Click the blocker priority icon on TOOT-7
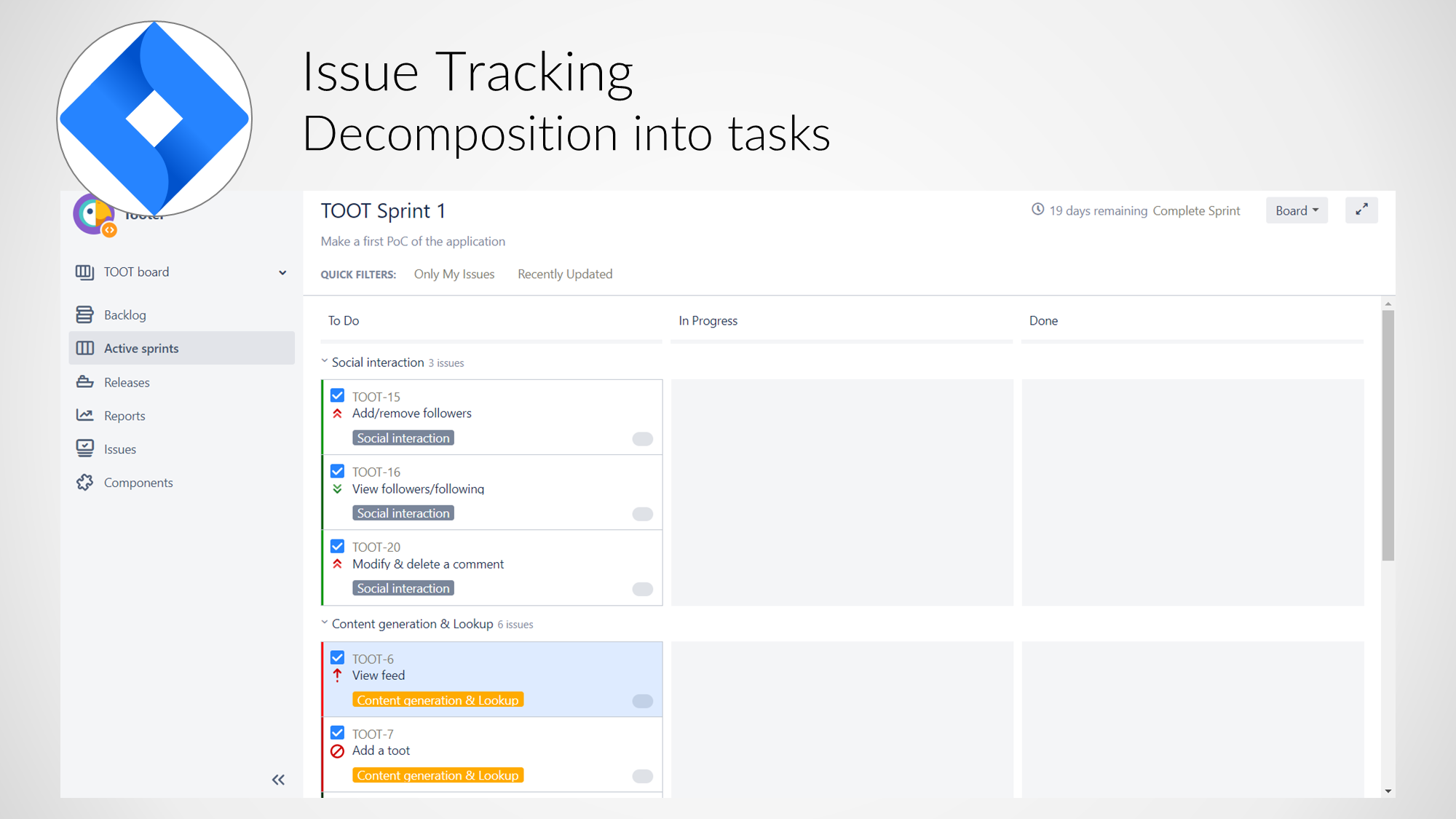 click(x=337, y=751)
